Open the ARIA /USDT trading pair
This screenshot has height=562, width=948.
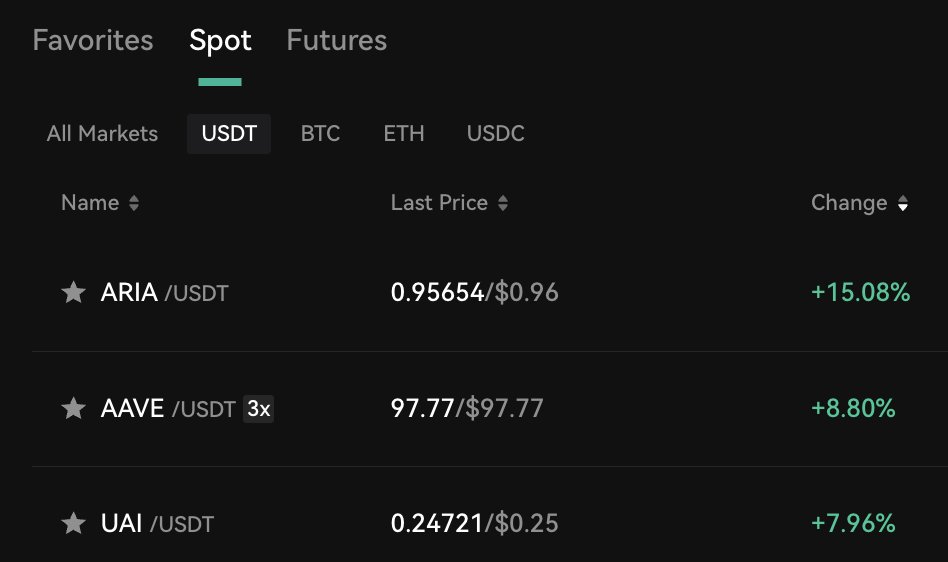(164, 293)
